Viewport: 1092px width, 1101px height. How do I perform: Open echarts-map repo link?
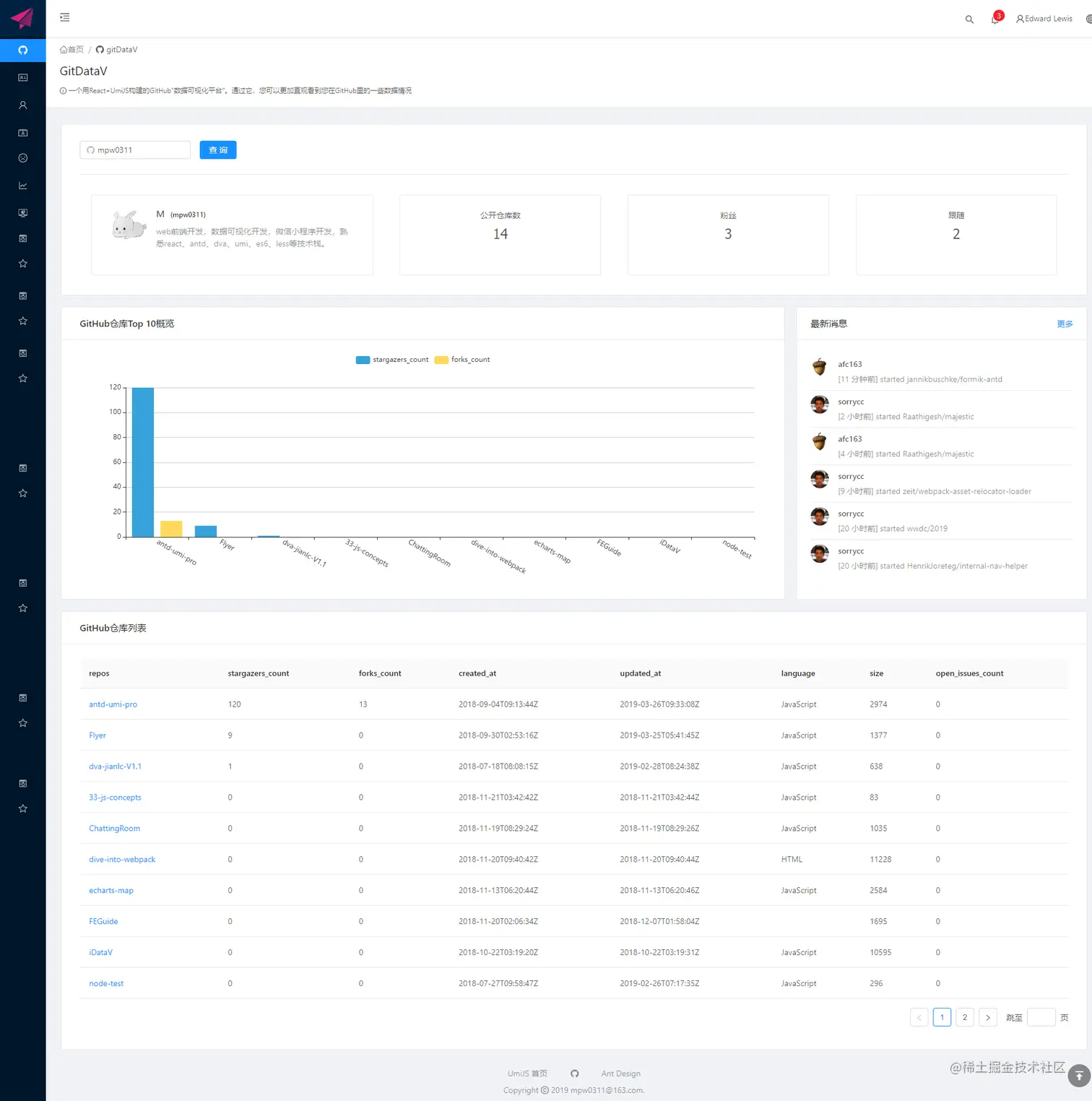[111, 891]
